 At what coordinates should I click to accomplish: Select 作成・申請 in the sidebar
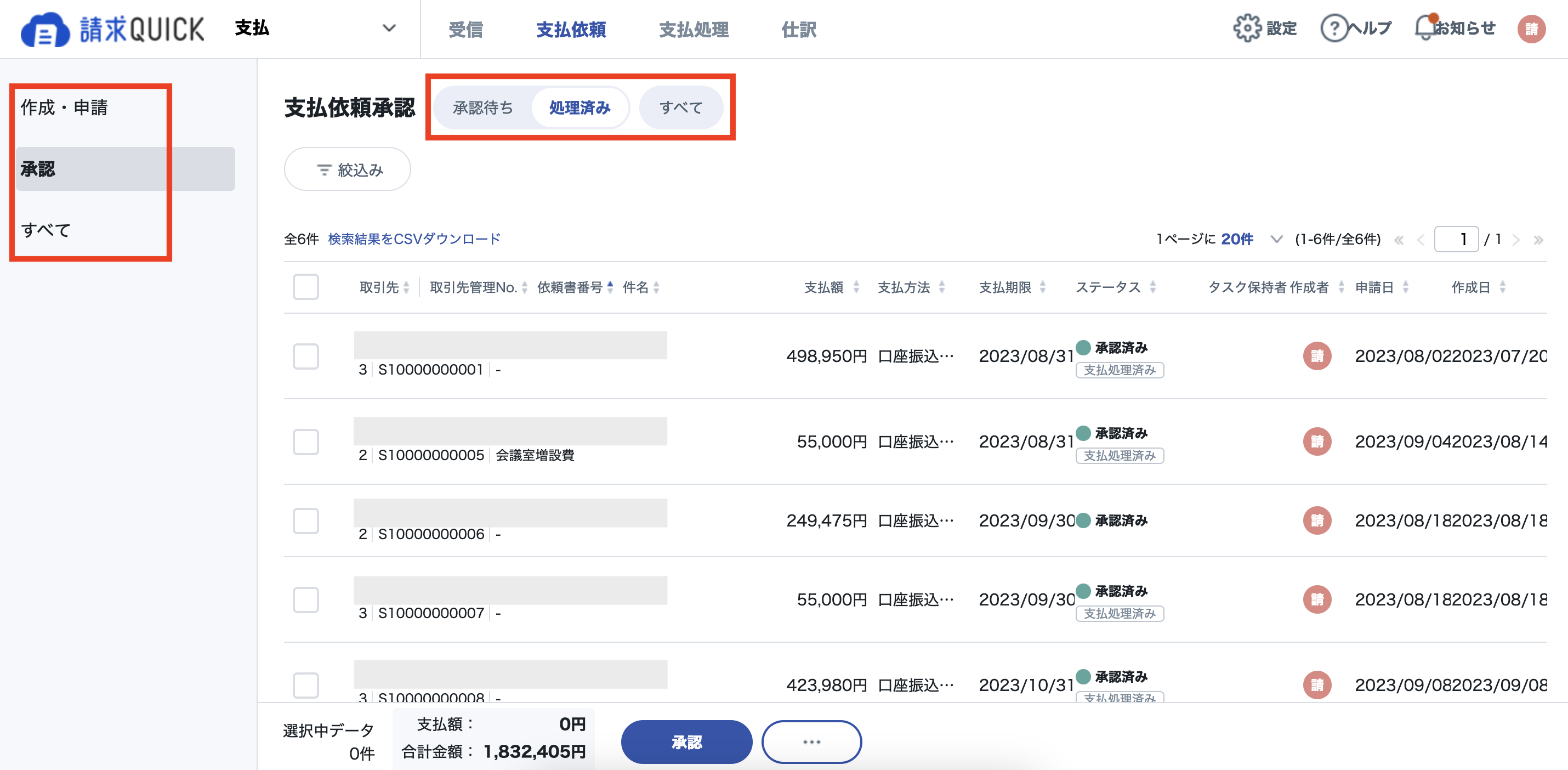coord(64,107)
